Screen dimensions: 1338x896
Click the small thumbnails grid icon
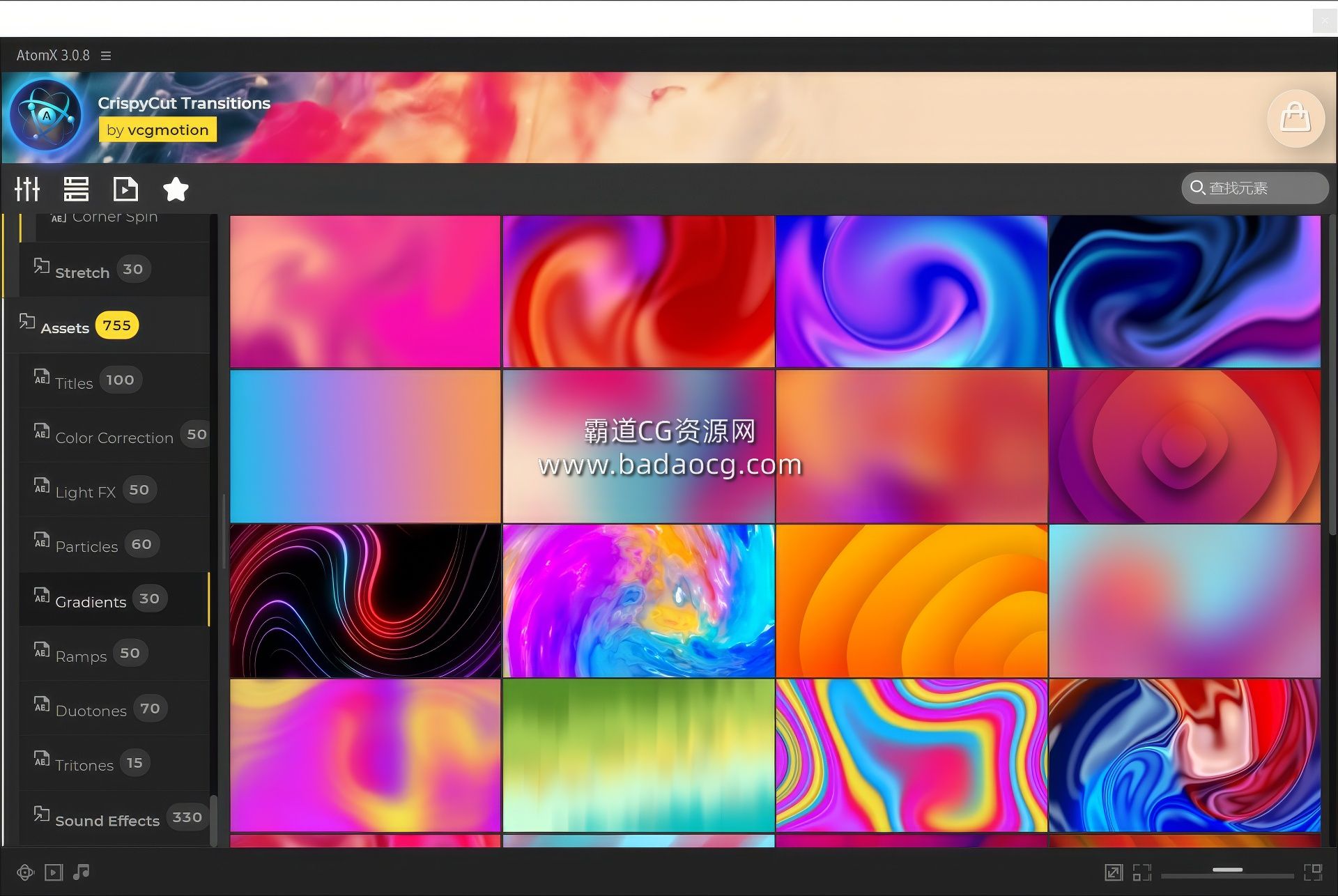[1142, 872]
